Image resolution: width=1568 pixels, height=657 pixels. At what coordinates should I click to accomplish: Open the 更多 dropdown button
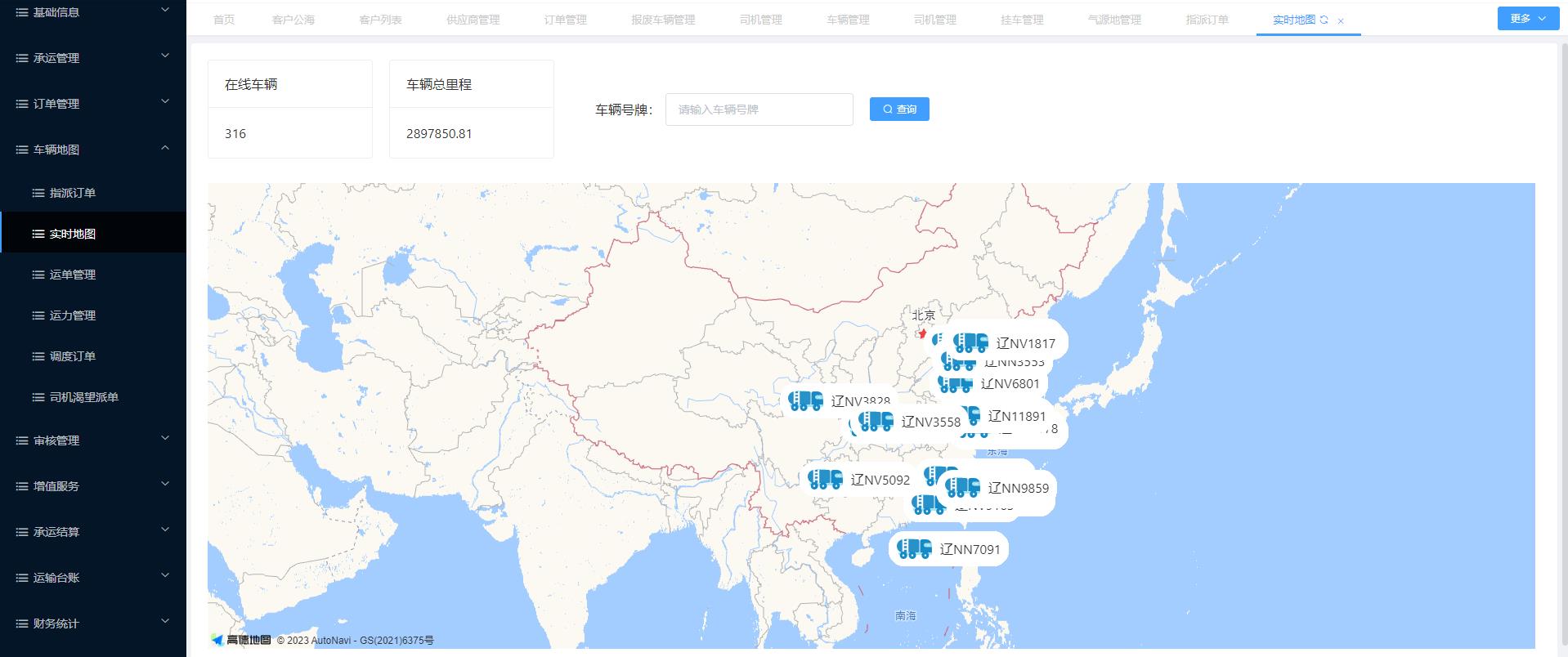pyautogui.click(x=1528, y=18)
